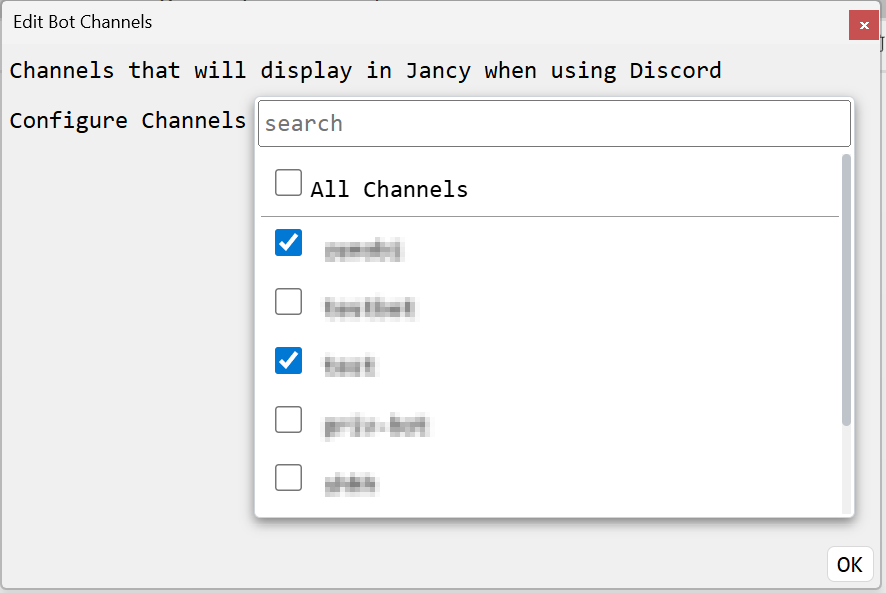886x593 pixels.
Task: Click the channel list scrollbar thumb
Action: (x=846, y=289)
